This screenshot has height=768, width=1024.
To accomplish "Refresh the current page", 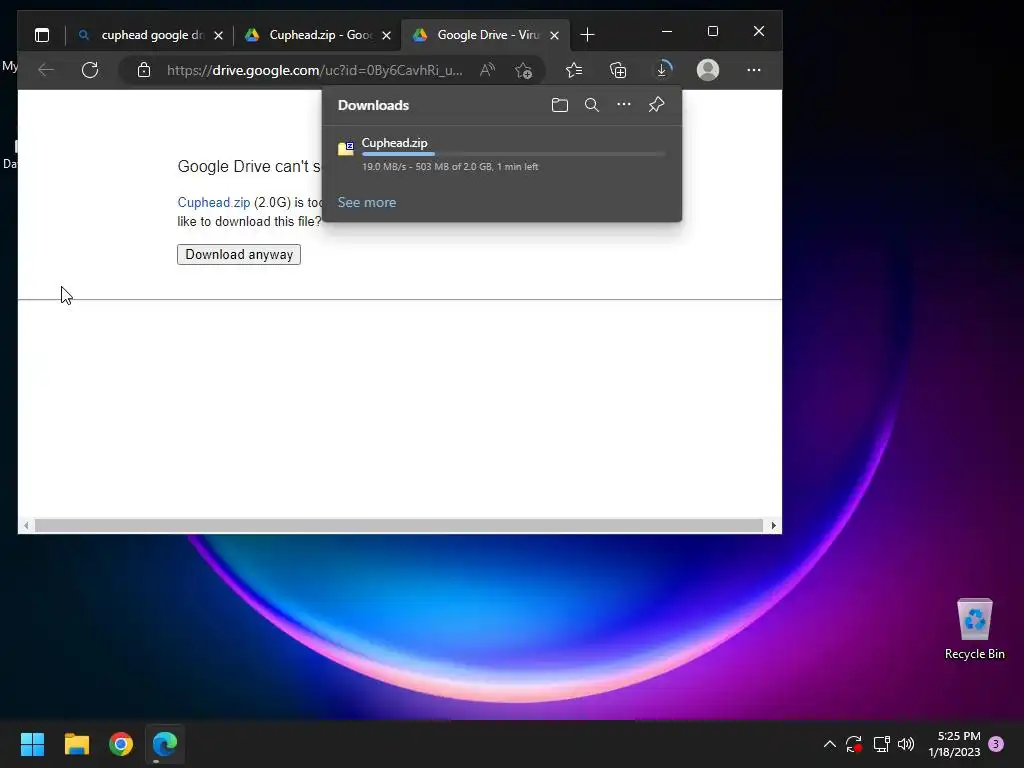I will pos(90,70).
